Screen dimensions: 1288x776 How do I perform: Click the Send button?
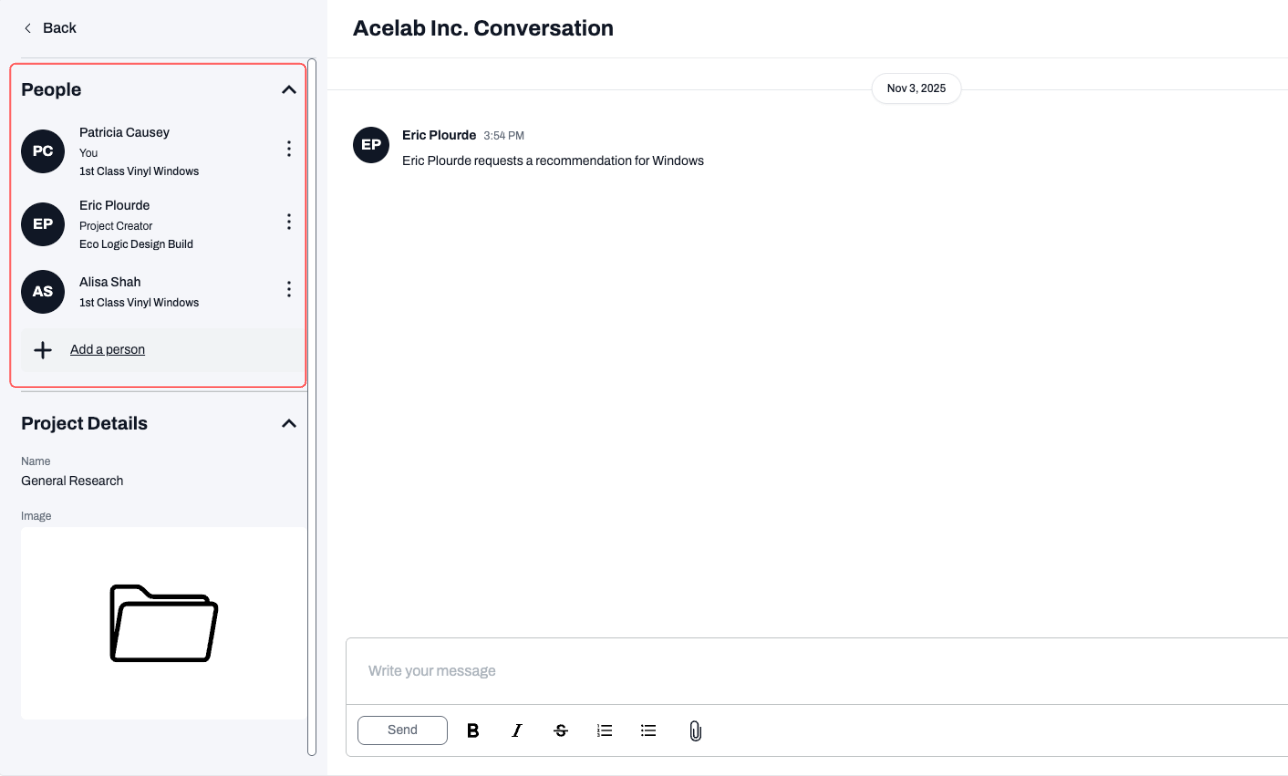click(x=402, y=730)
